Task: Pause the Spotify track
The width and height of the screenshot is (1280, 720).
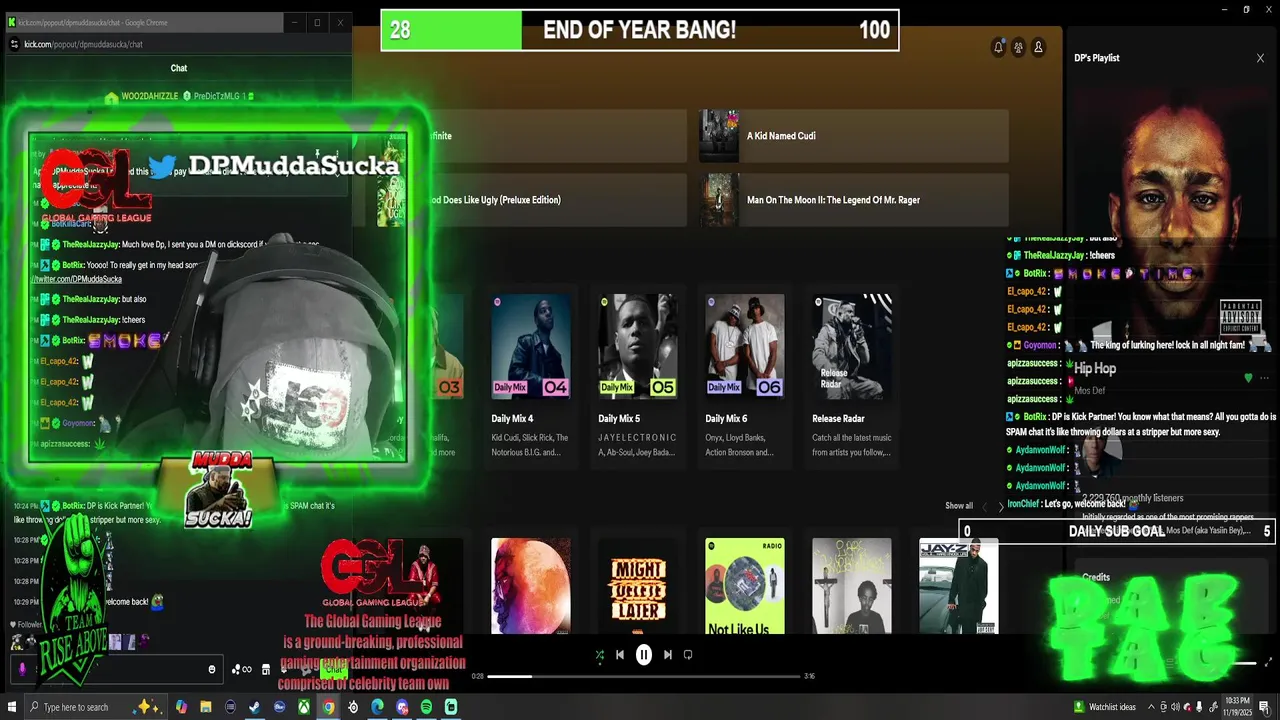Action: coord(644,655)
